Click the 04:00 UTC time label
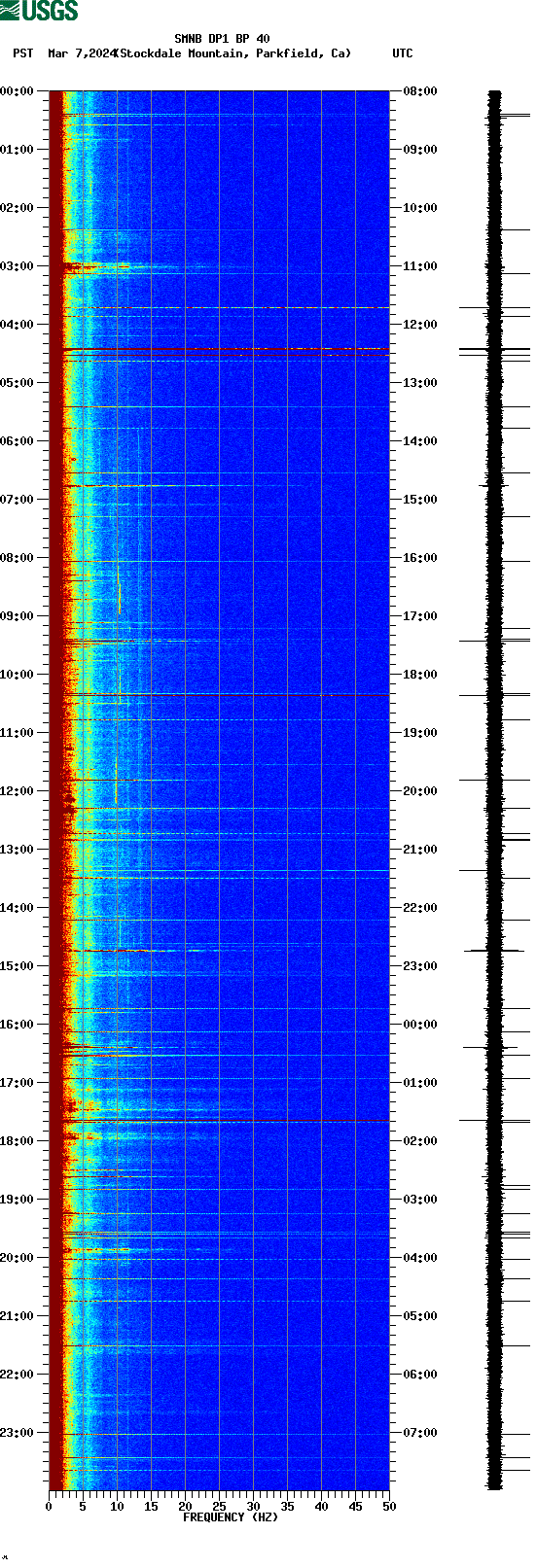Screen dimensions: 537x1568 tap(419, 1258)
